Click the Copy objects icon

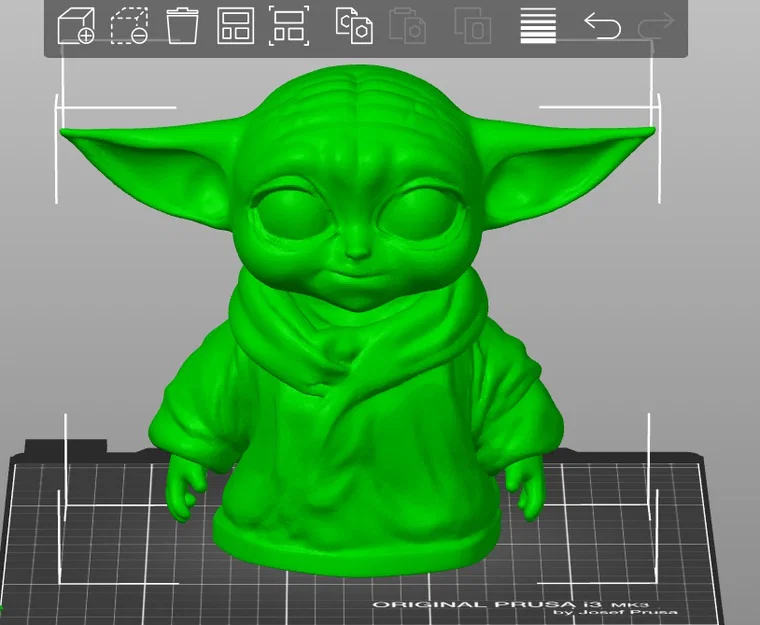click(354, 26)
